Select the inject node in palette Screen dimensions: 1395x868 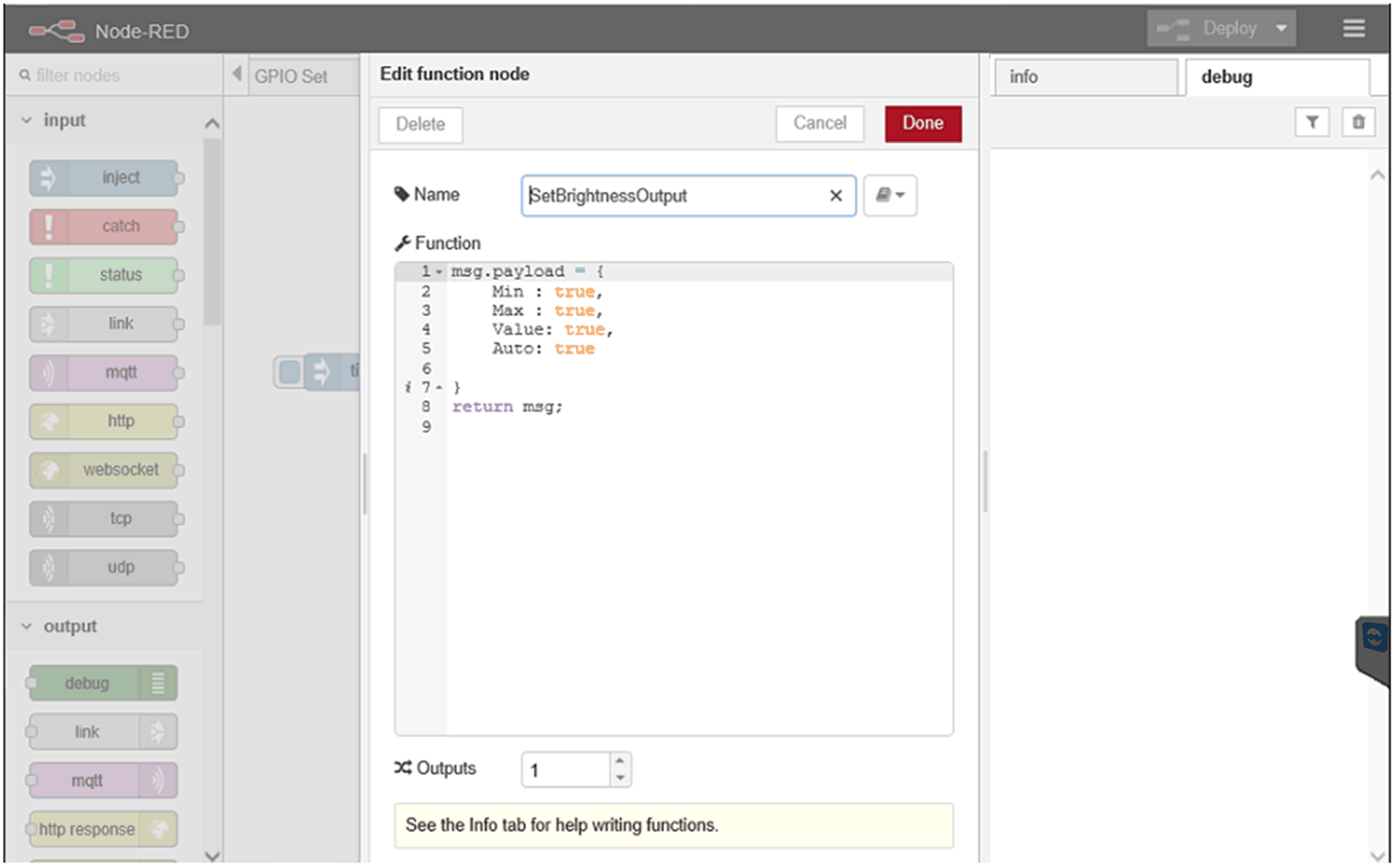coord(104,178)
